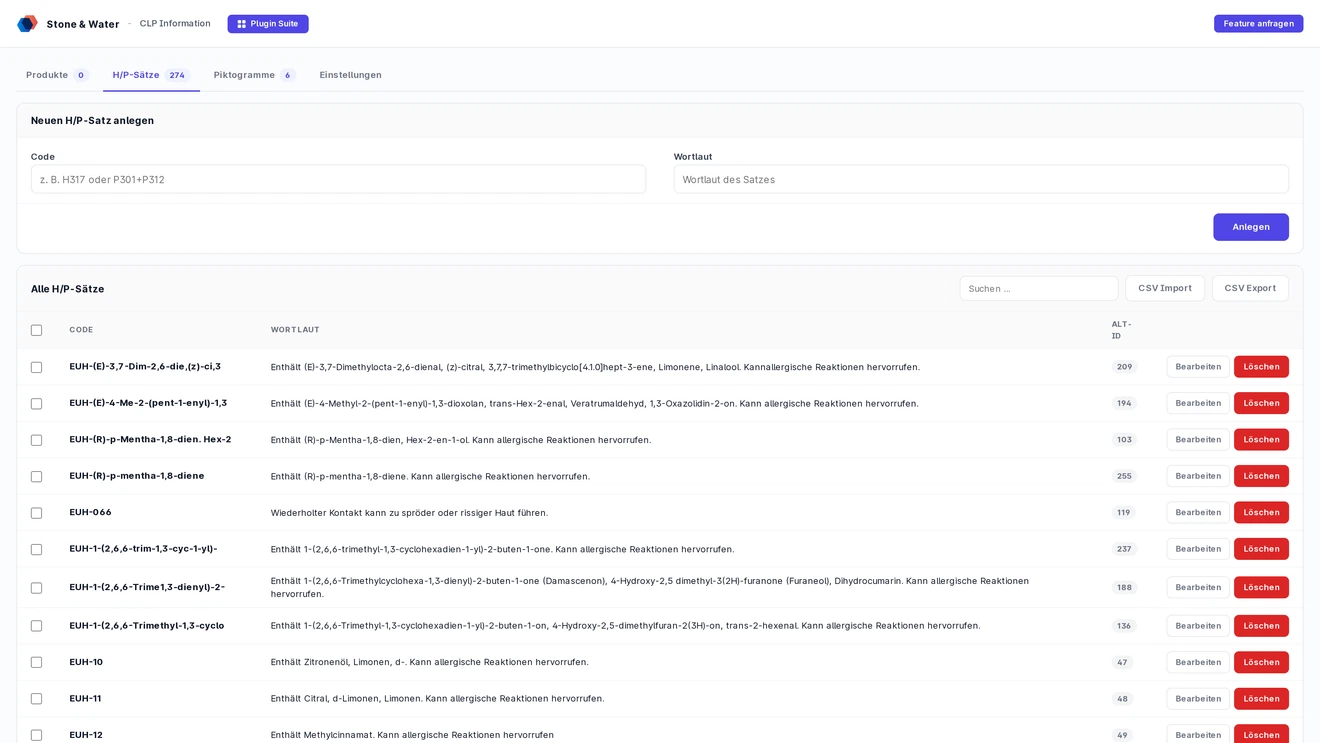Click Löschen for Alt-ID 188 row
1320x743 pixels.
tap(1261, 587)
